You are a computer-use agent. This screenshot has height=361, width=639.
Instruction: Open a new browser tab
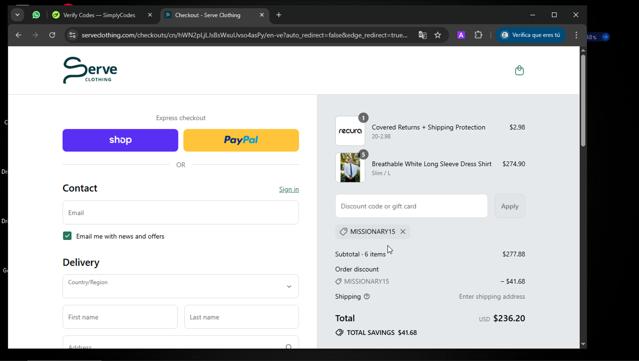(279, 15)
